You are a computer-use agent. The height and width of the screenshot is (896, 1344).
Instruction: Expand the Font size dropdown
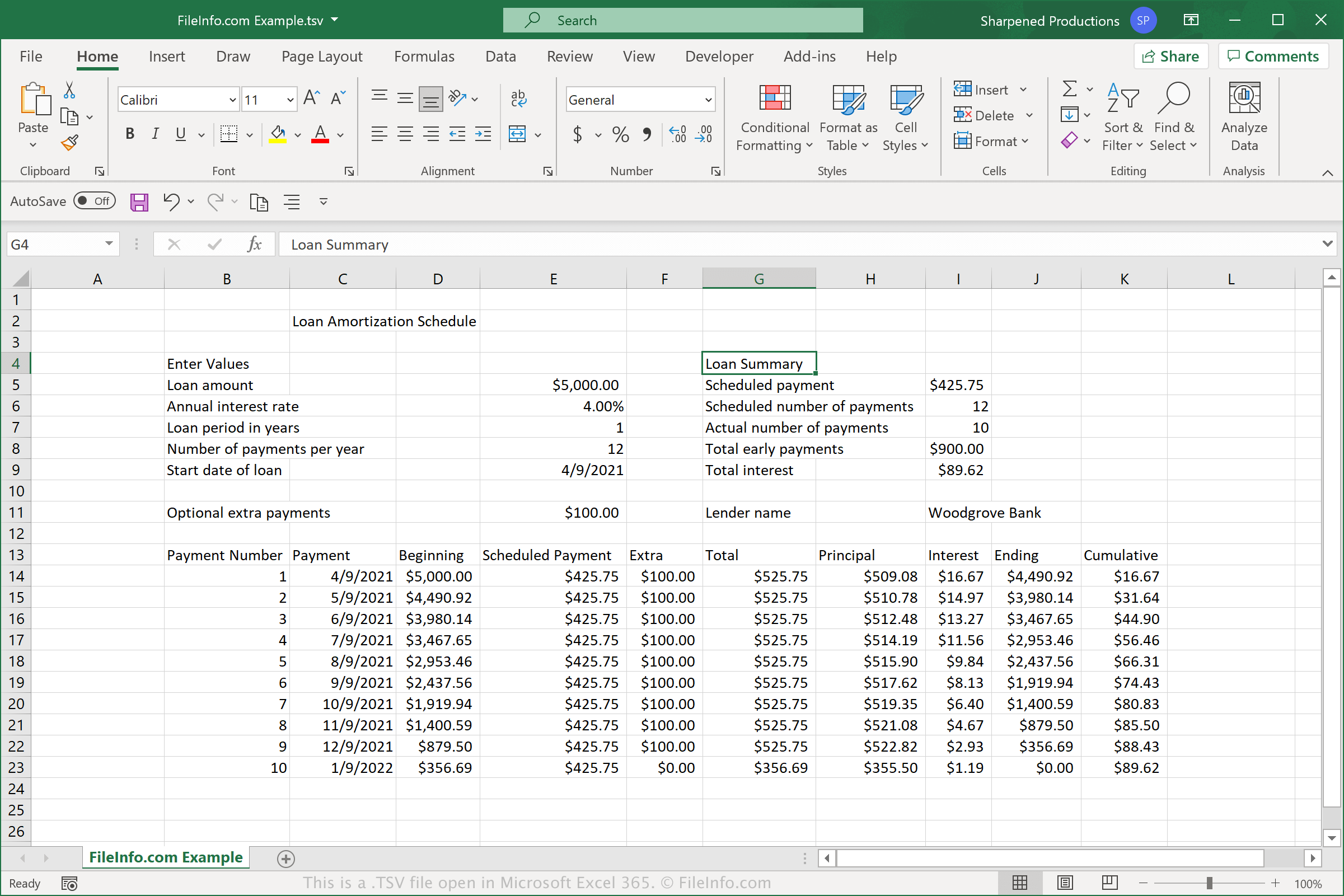tap(290, 100)
